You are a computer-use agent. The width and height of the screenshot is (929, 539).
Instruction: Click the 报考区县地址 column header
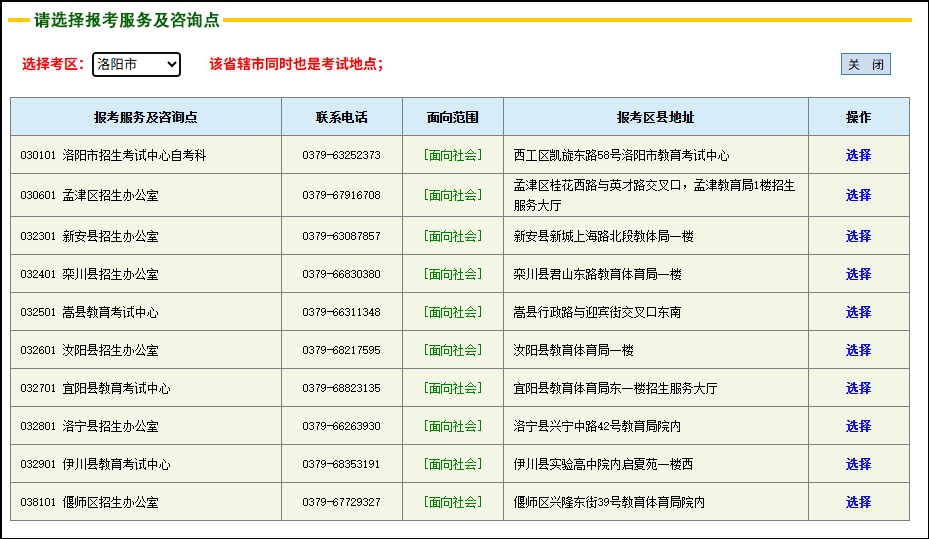pos(655,117)
